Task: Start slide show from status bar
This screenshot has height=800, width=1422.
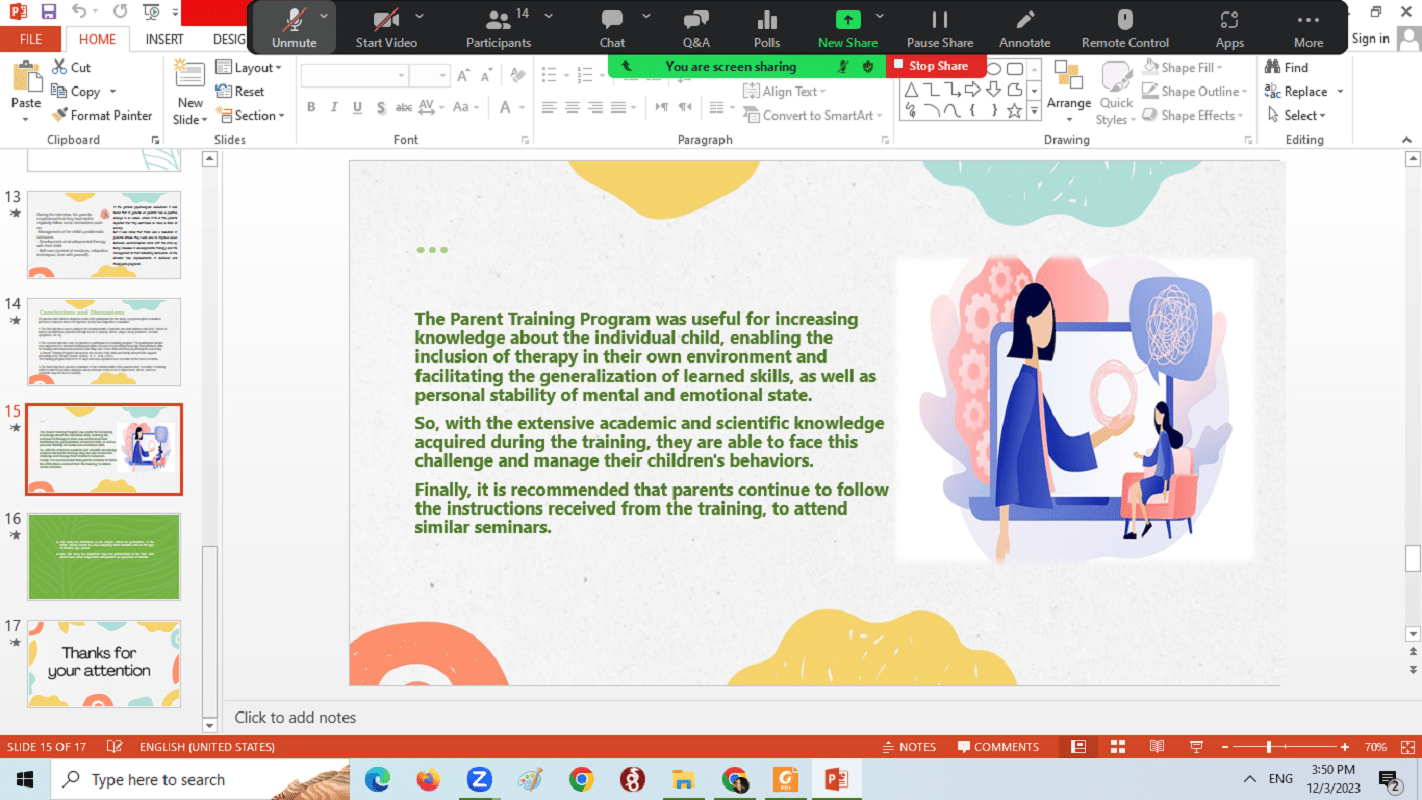Action: 1195,747
